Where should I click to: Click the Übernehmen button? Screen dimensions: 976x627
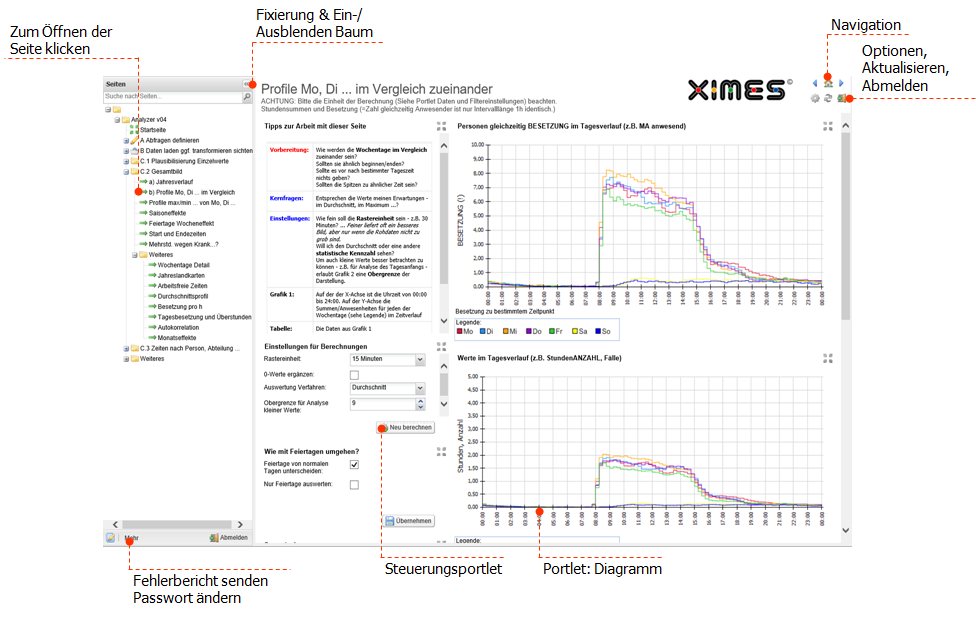click(x=409, y=521)
